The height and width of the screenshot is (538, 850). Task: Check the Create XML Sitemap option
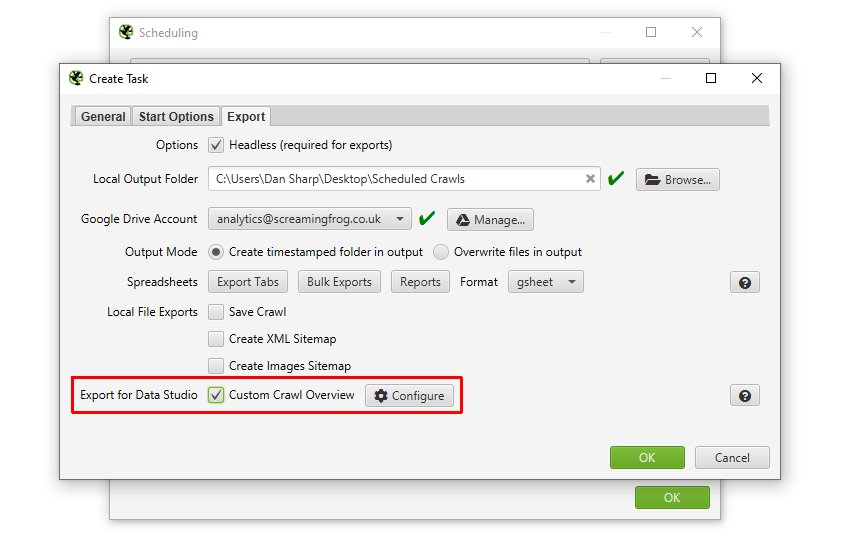pyautogui.click(x=216, y=339)
